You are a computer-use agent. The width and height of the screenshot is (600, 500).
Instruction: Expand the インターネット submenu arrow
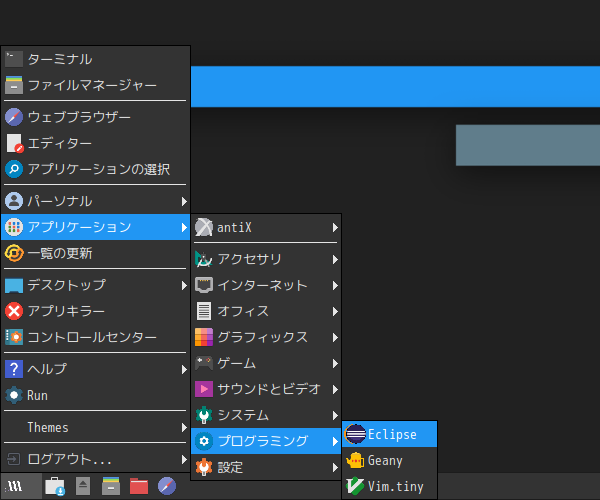coord(335,285)
